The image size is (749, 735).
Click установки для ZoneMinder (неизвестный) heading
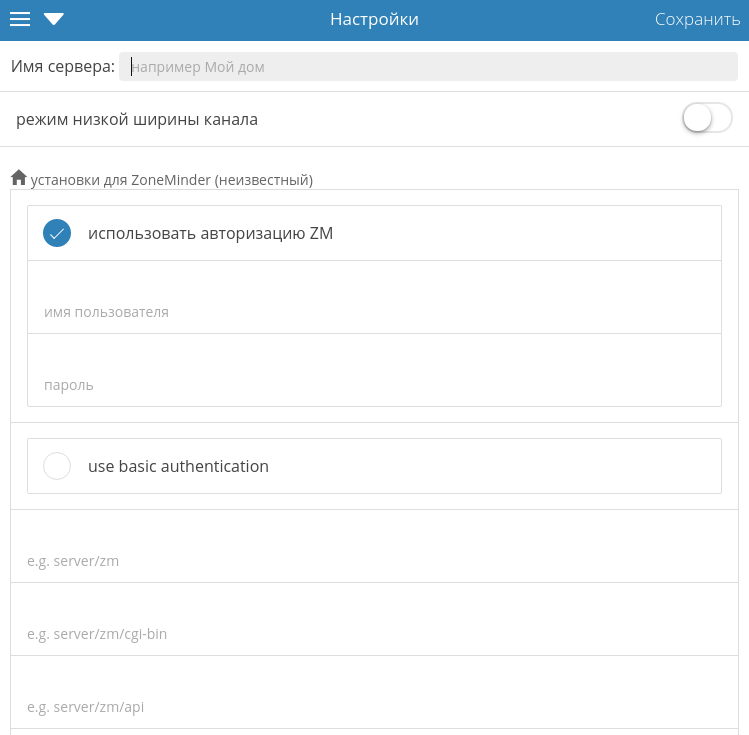click(x=171, y=180)
